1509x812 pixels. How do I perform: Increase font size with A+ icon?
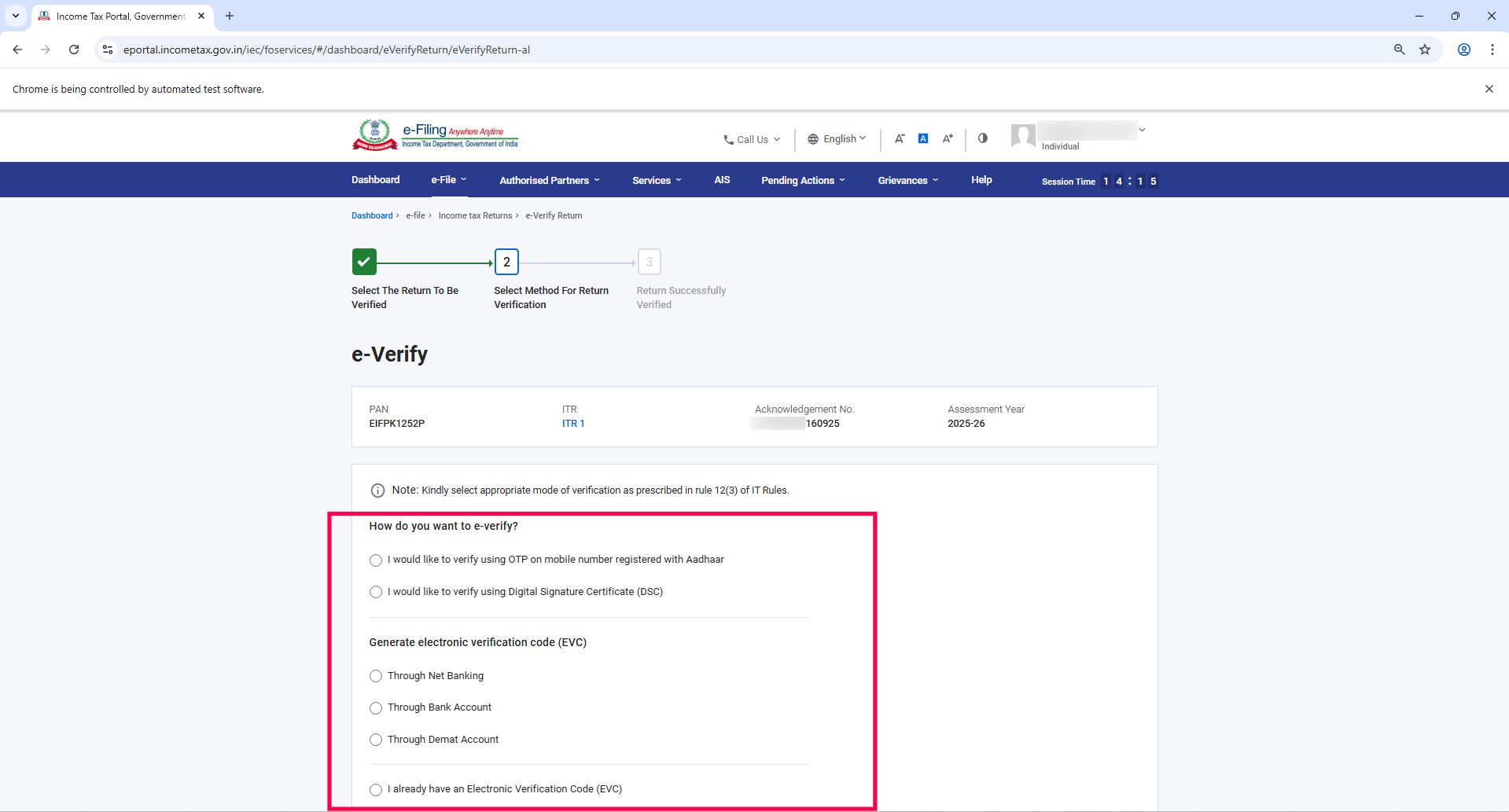(x=948, y=138)
